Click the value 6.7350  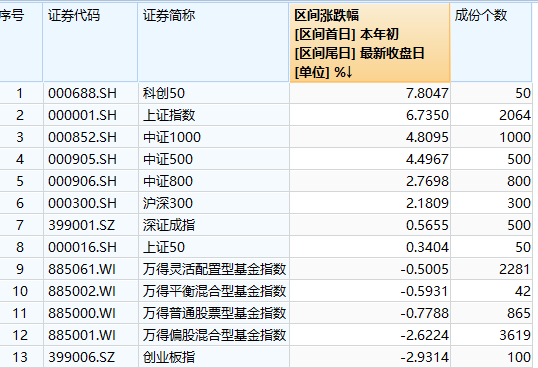(x=427, y=115)
